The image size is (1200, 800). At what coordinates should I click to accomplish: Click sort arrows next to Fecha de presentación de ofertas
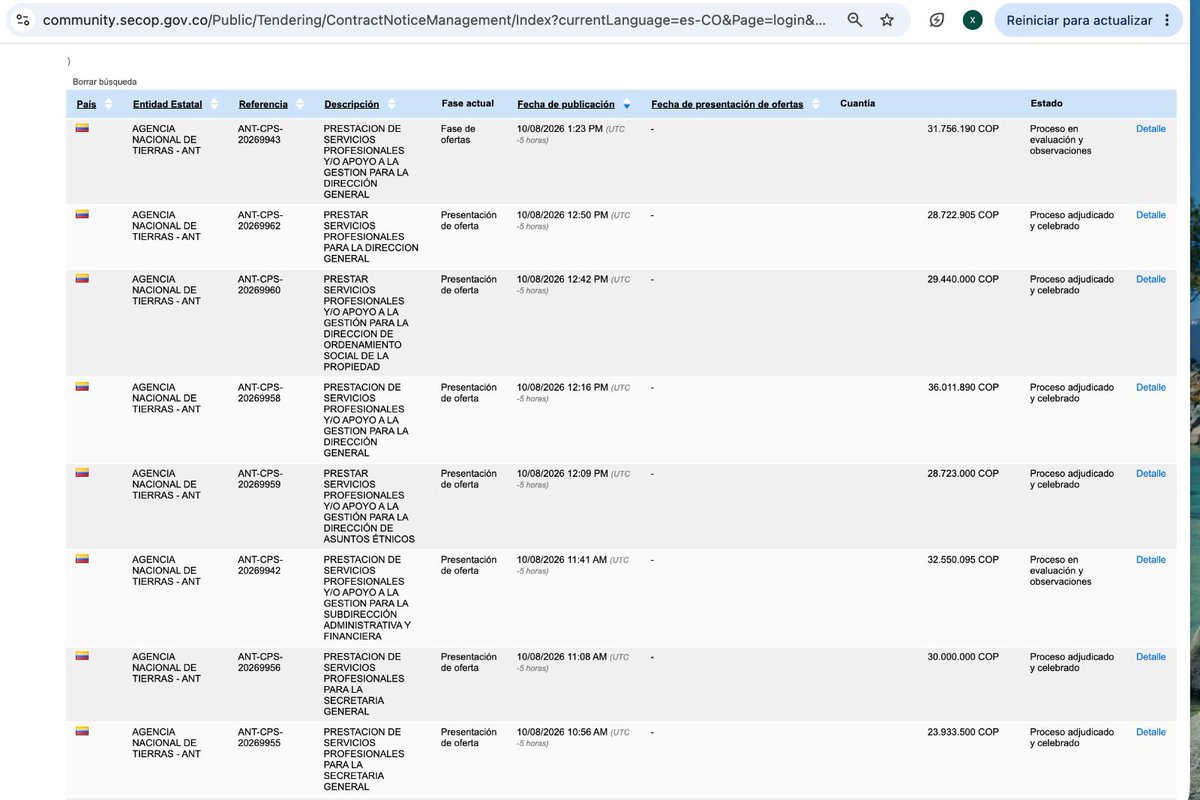(x=815, y=104)
